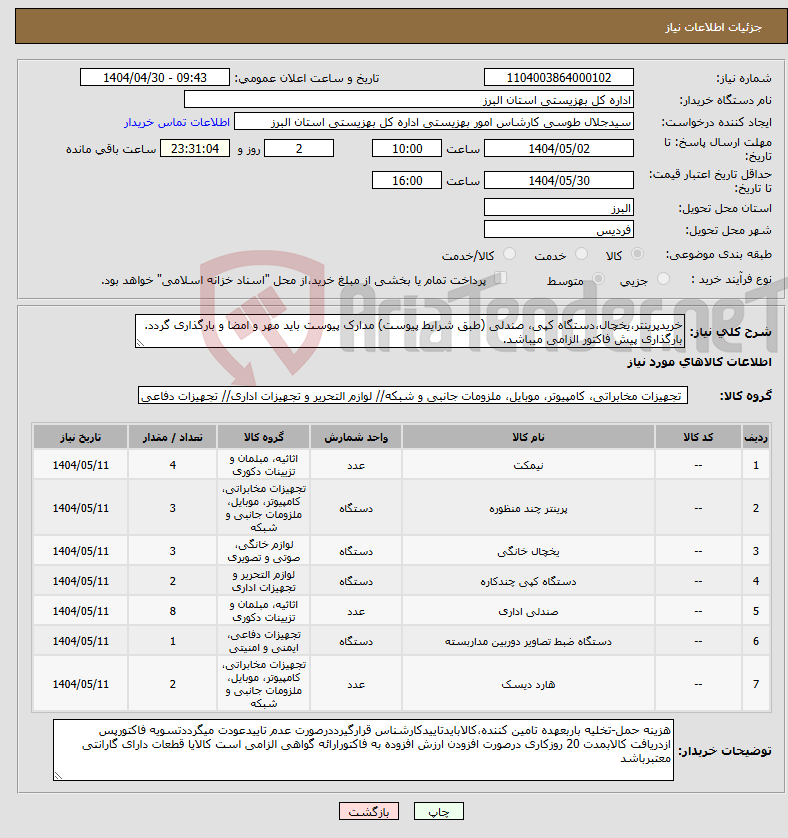Click the response deadline time 10:00
Screen dimensions: 788x838
[407, 149]
